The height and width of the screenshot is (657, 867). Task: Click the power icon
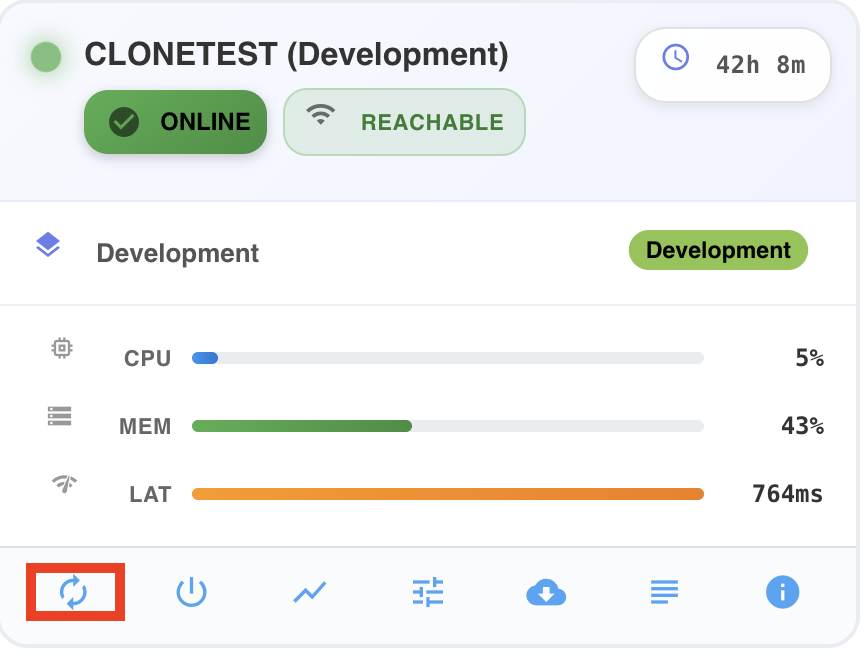[191, 592]
